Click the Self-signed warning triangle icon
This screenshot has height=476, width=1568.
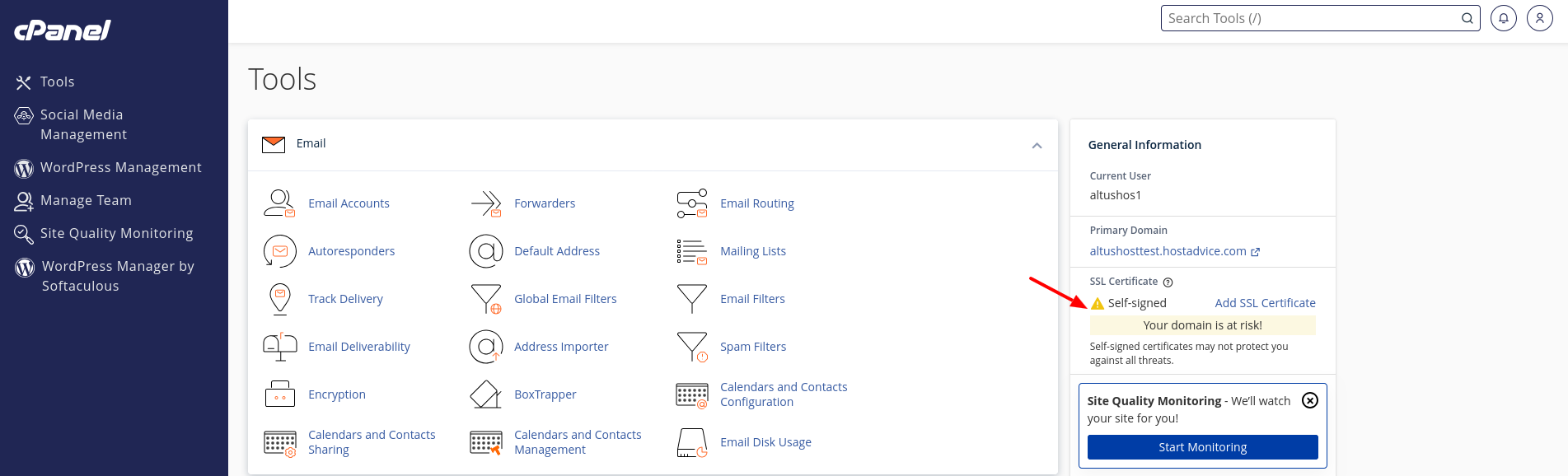click(1097, 303)
